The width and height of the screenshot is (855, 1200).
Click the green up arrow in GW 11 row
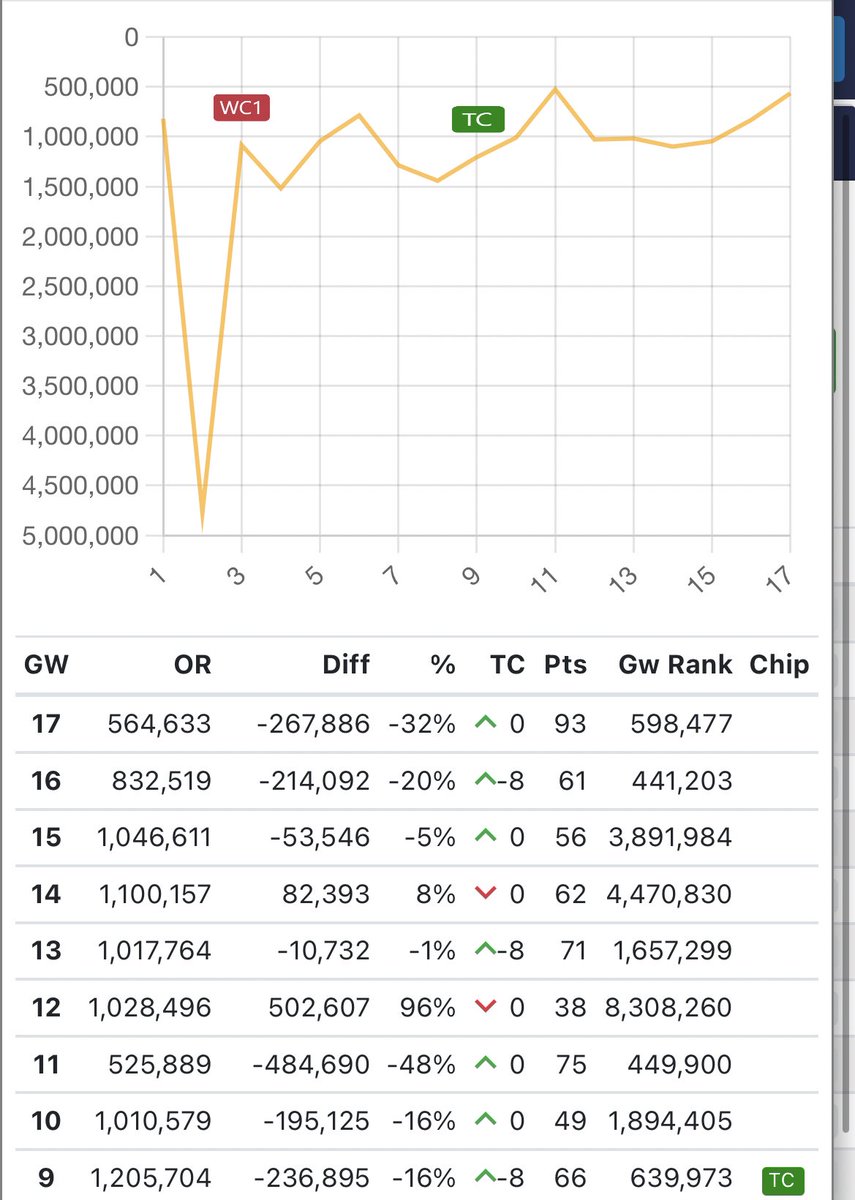tap(487, 1063)
